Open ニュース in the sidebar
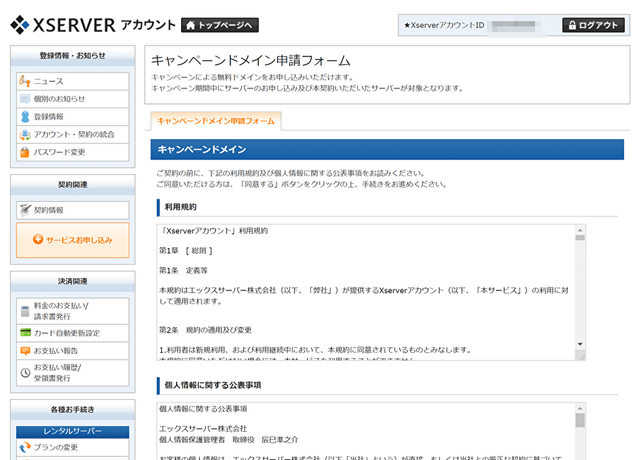This screenshot has height=460, width=640. pyautogui.click(x=73, y=81)
